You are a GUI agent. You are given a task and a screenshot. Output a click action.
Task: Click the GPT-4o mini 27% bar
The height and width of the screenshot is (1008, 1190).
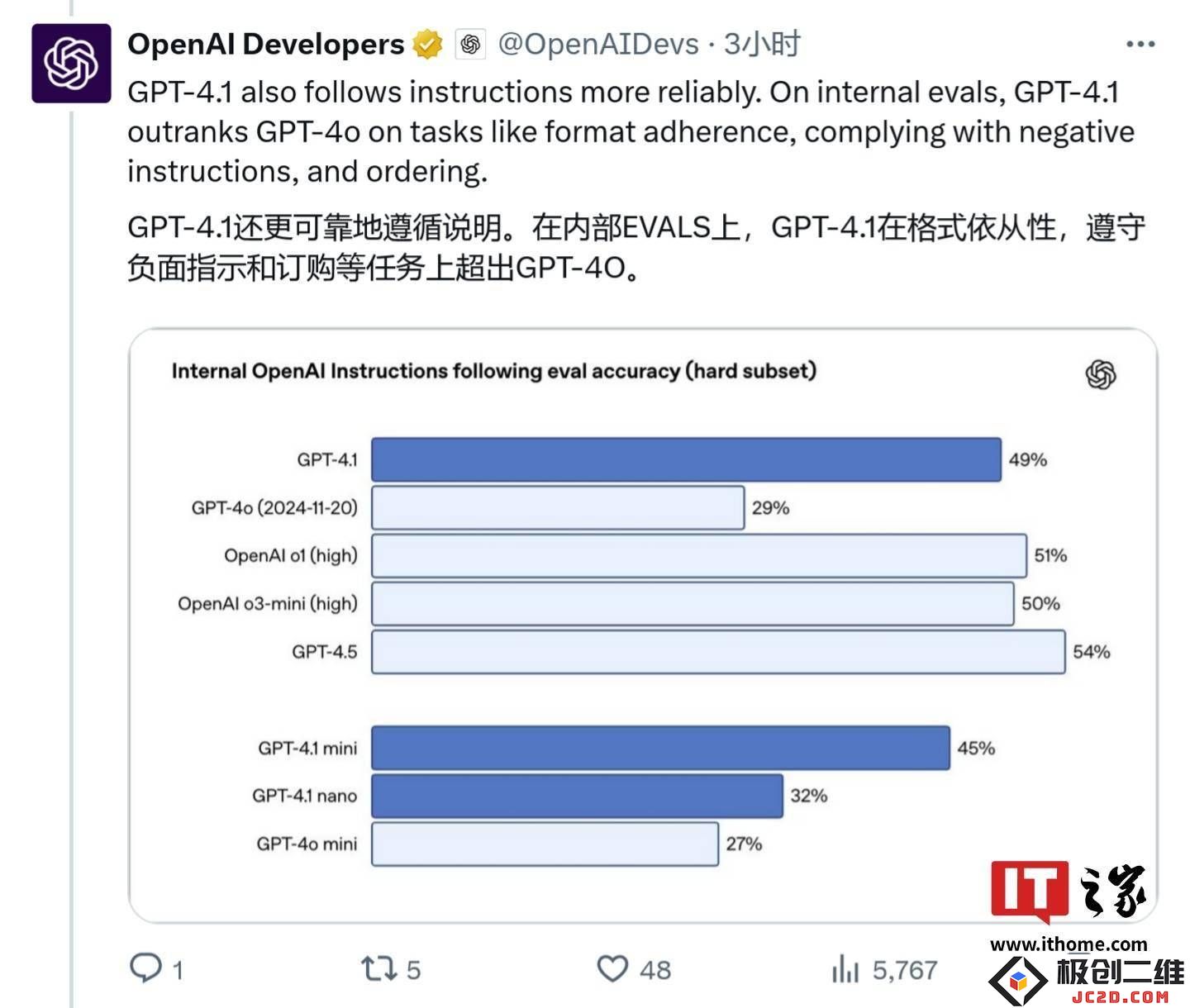click(x=545, y=844)
